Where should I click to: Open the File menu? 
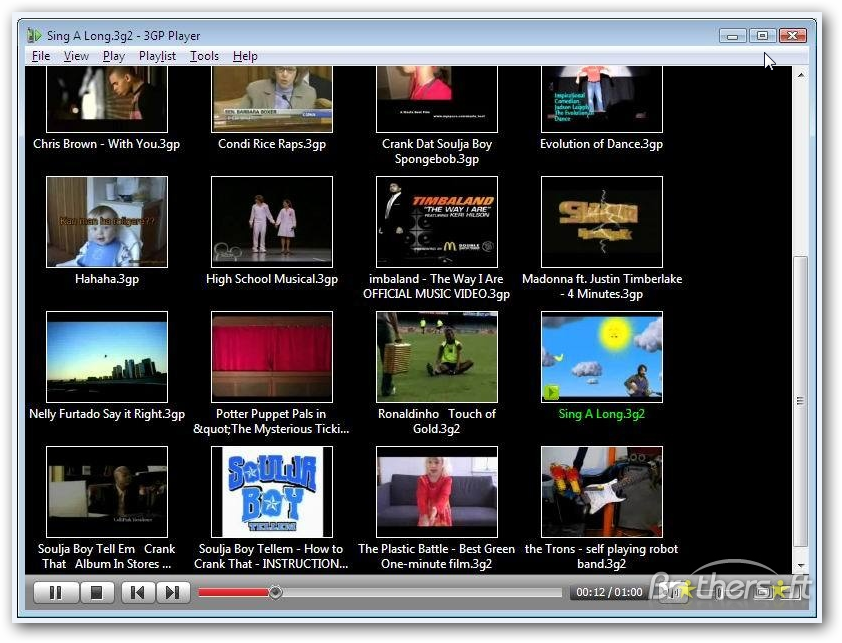(x=41, y=56)
